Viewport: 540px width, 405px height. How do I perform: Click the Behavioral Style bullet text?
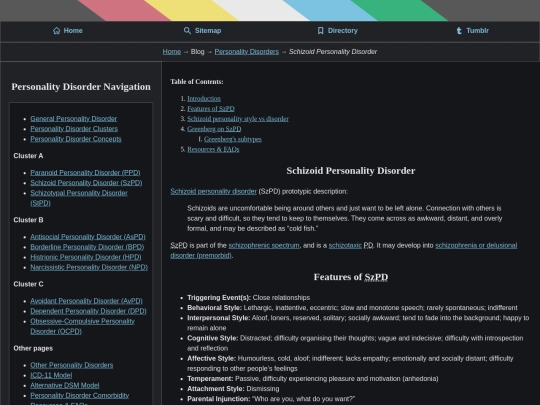click(352, 308)
